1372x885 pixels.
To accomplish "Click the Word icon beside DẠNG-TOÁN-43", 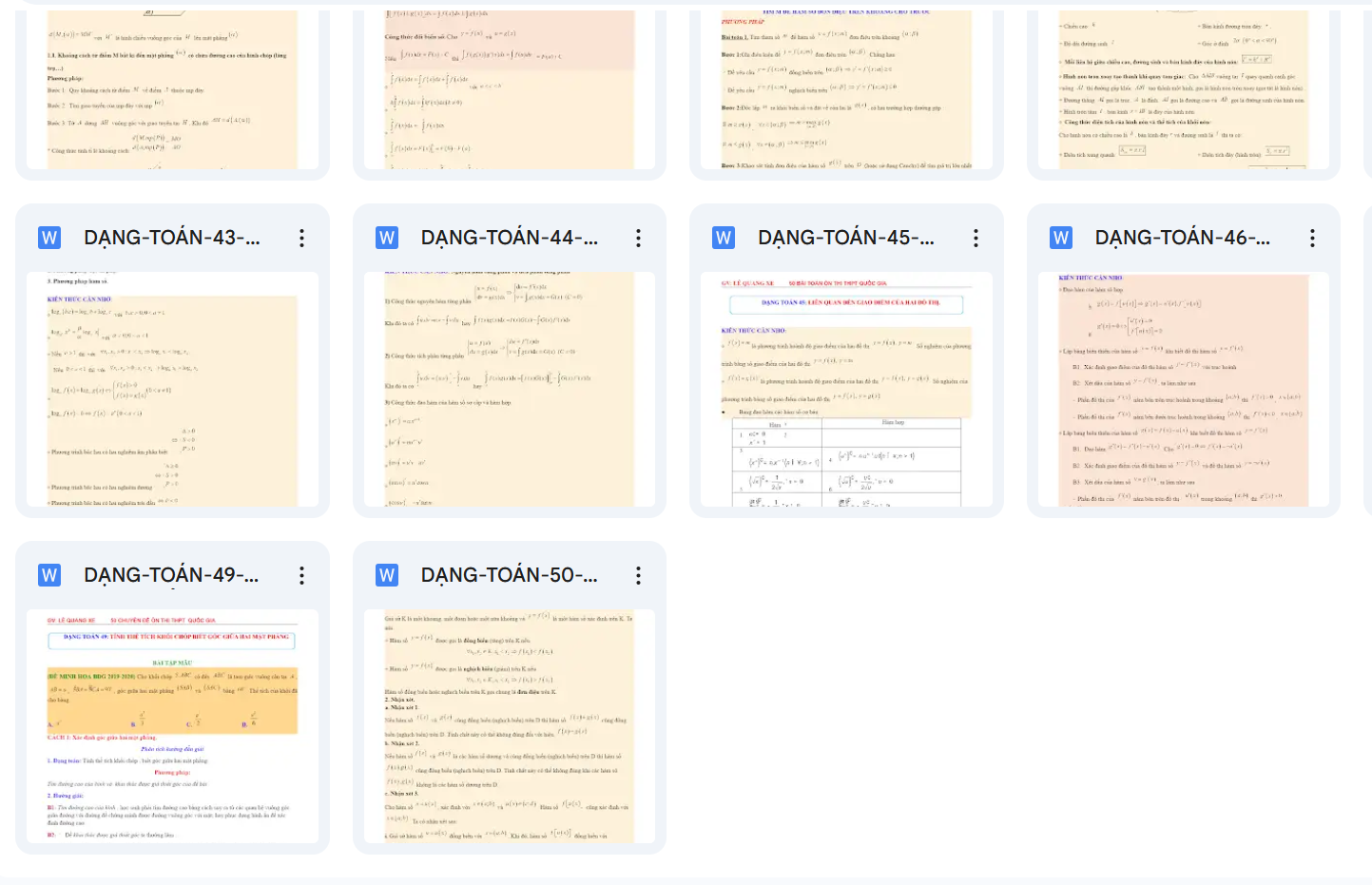I will coord(49,238).
